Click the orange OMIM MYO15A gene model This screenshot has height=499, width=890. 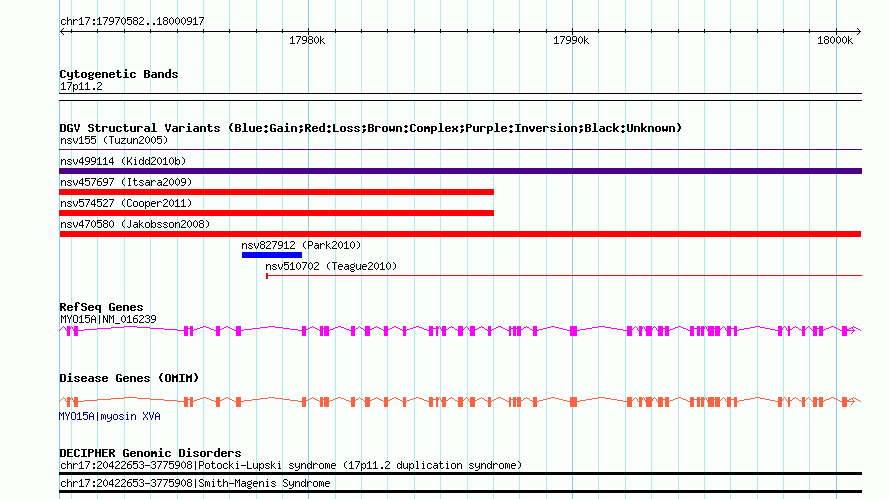pyautogui.click(x=460, y=401)
